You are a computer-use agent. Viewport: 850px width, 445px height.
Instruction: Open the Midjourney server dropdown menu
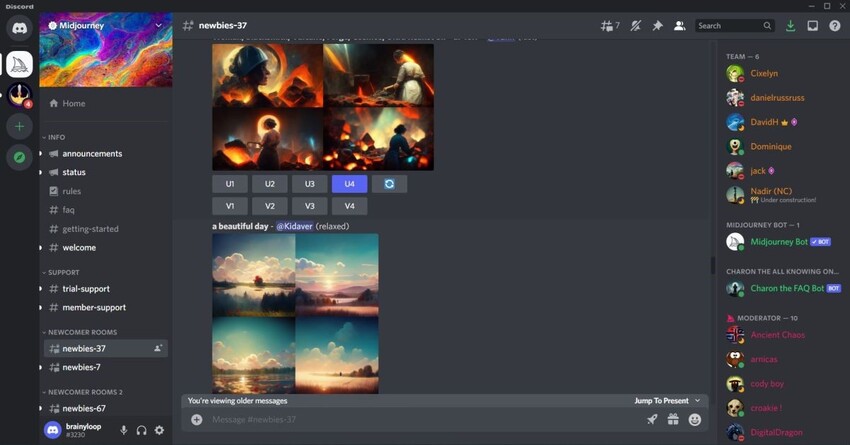point(158,24)
